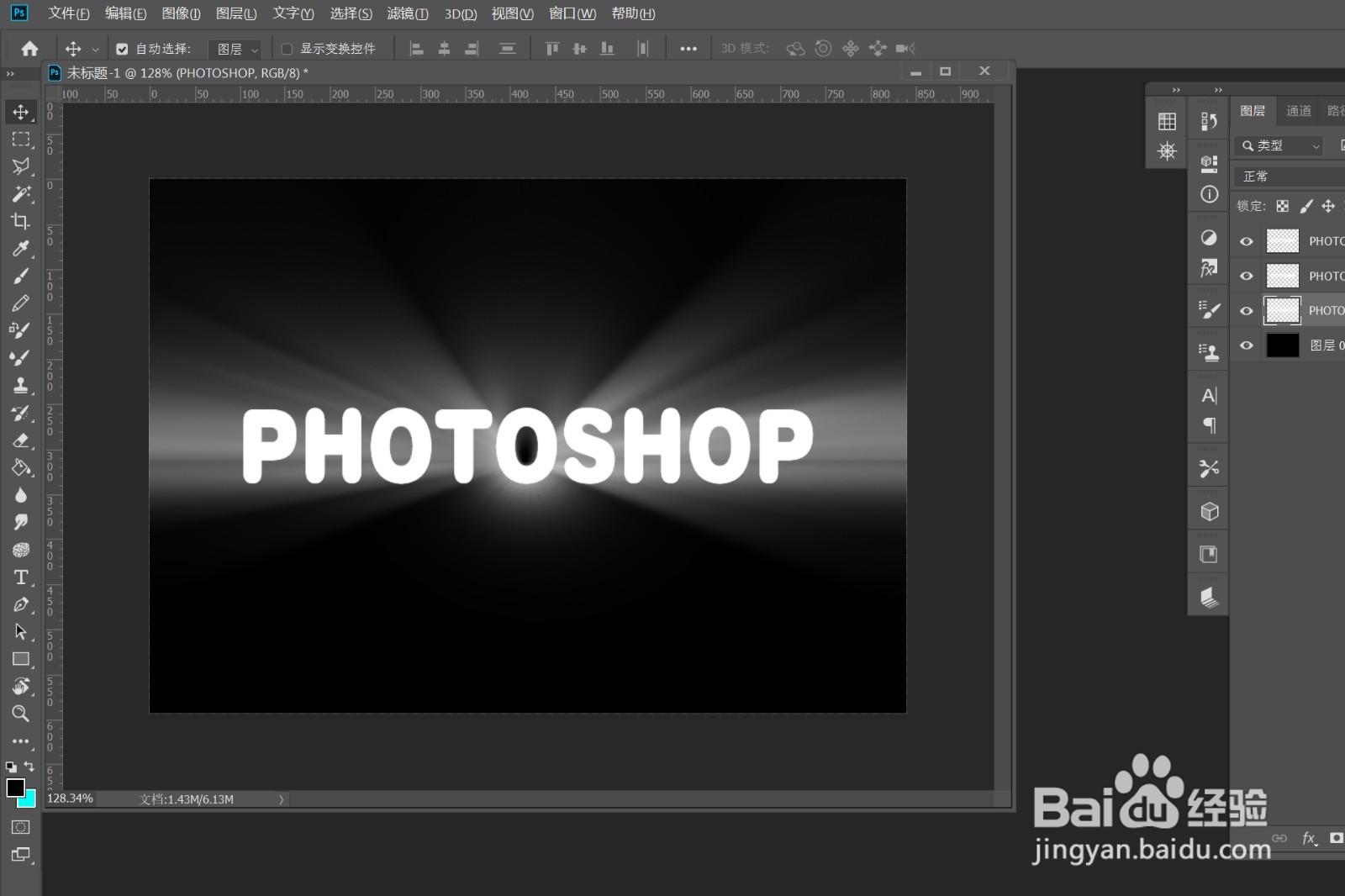Viewport: 1345px width, 896px height.
Task: Click the cyan background color swatch
Action: 29,800
